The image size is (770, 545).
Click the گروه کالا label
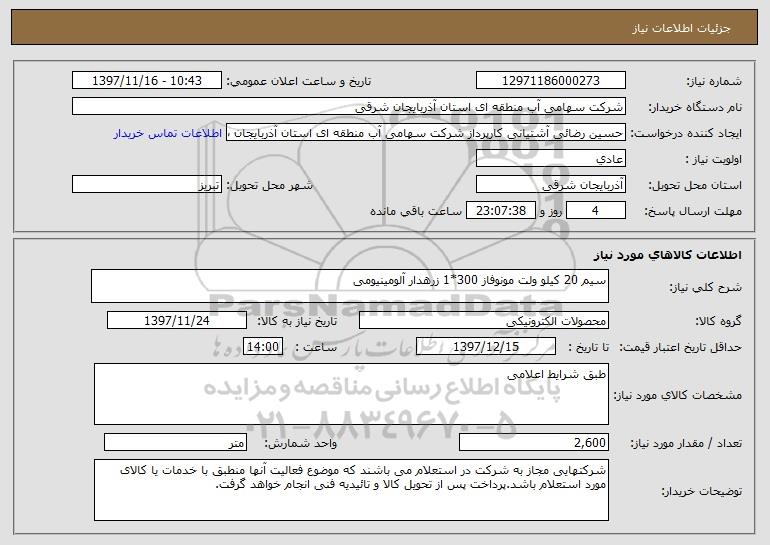[x=718, y=321]
